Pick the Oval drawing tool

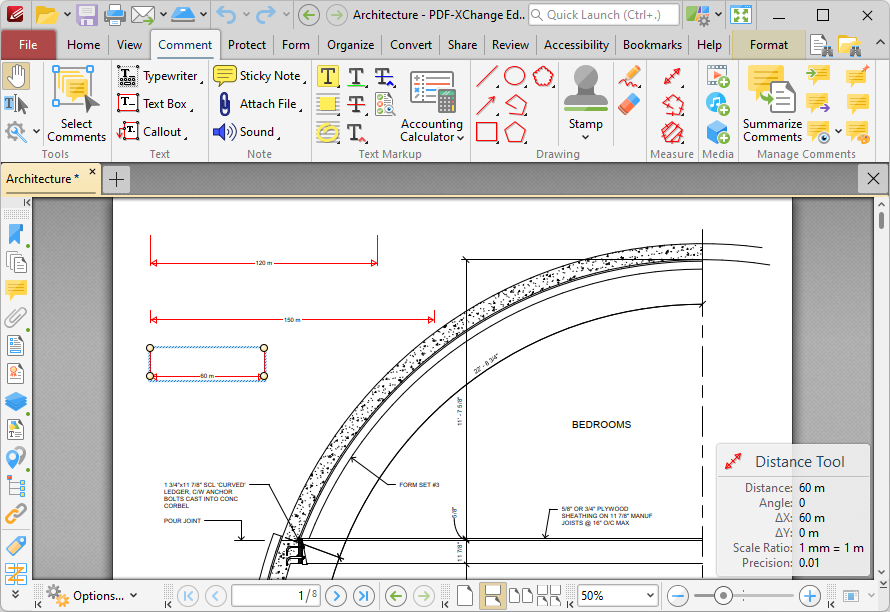tap(515, 76)
